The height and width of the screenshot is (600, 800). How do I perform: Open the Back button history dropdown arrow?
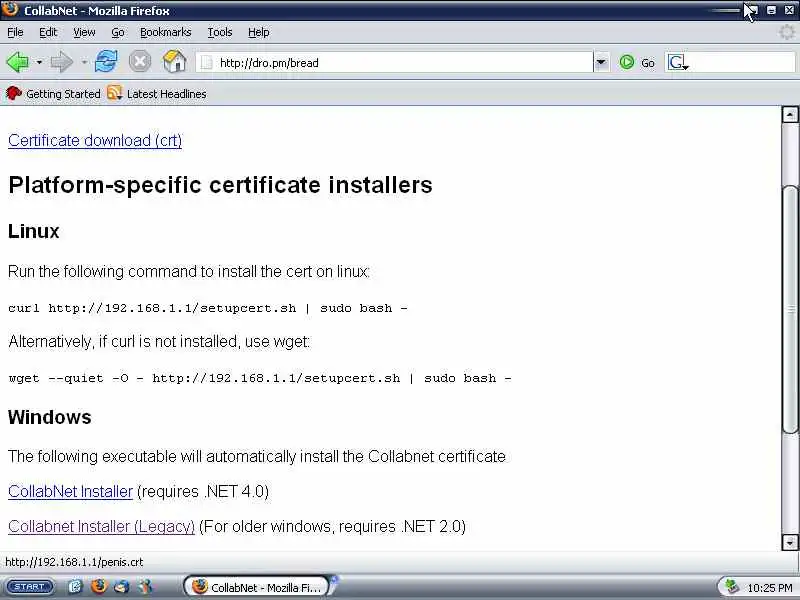(x=39, y=62)
